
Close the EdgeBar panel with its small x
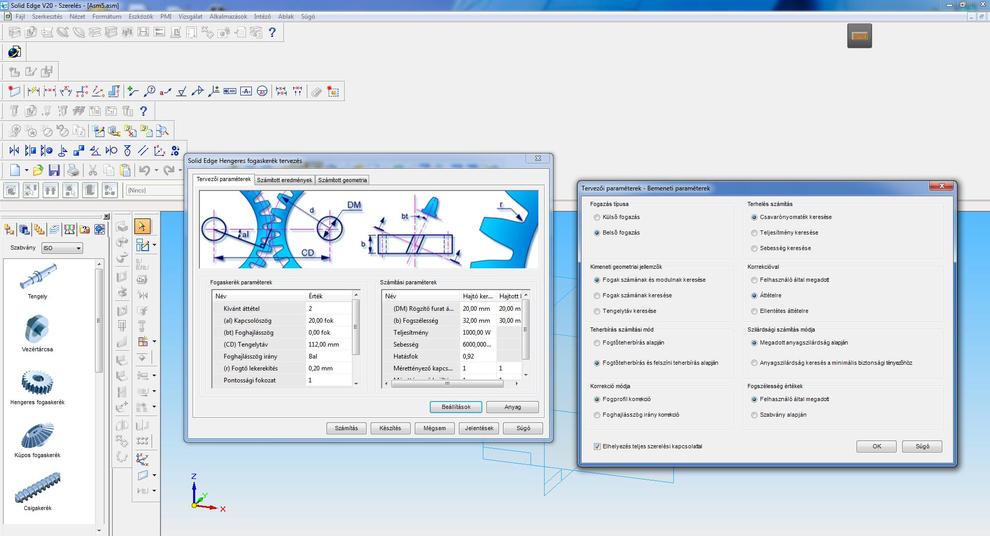[106, 217]
